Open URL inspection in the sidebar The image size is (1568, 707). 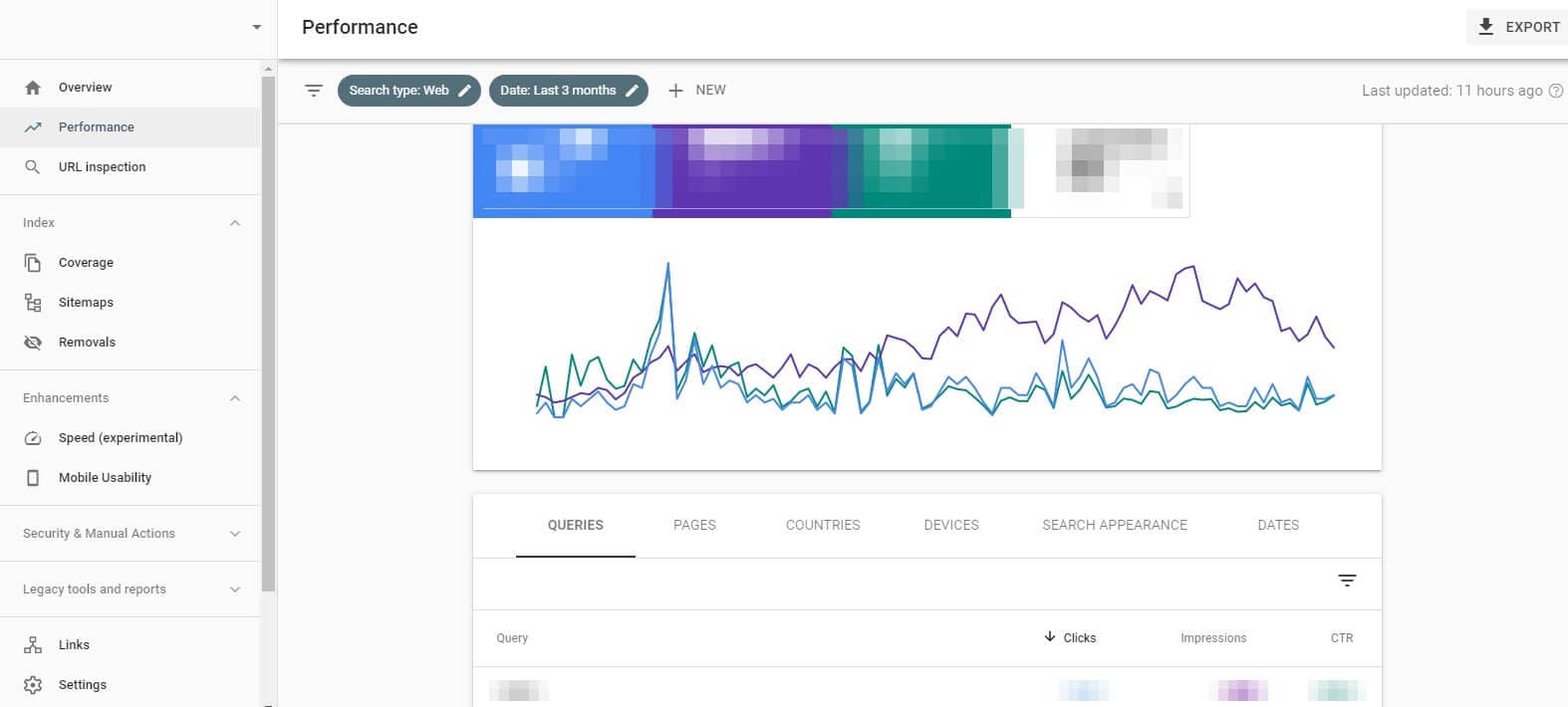tap(130, 167)
